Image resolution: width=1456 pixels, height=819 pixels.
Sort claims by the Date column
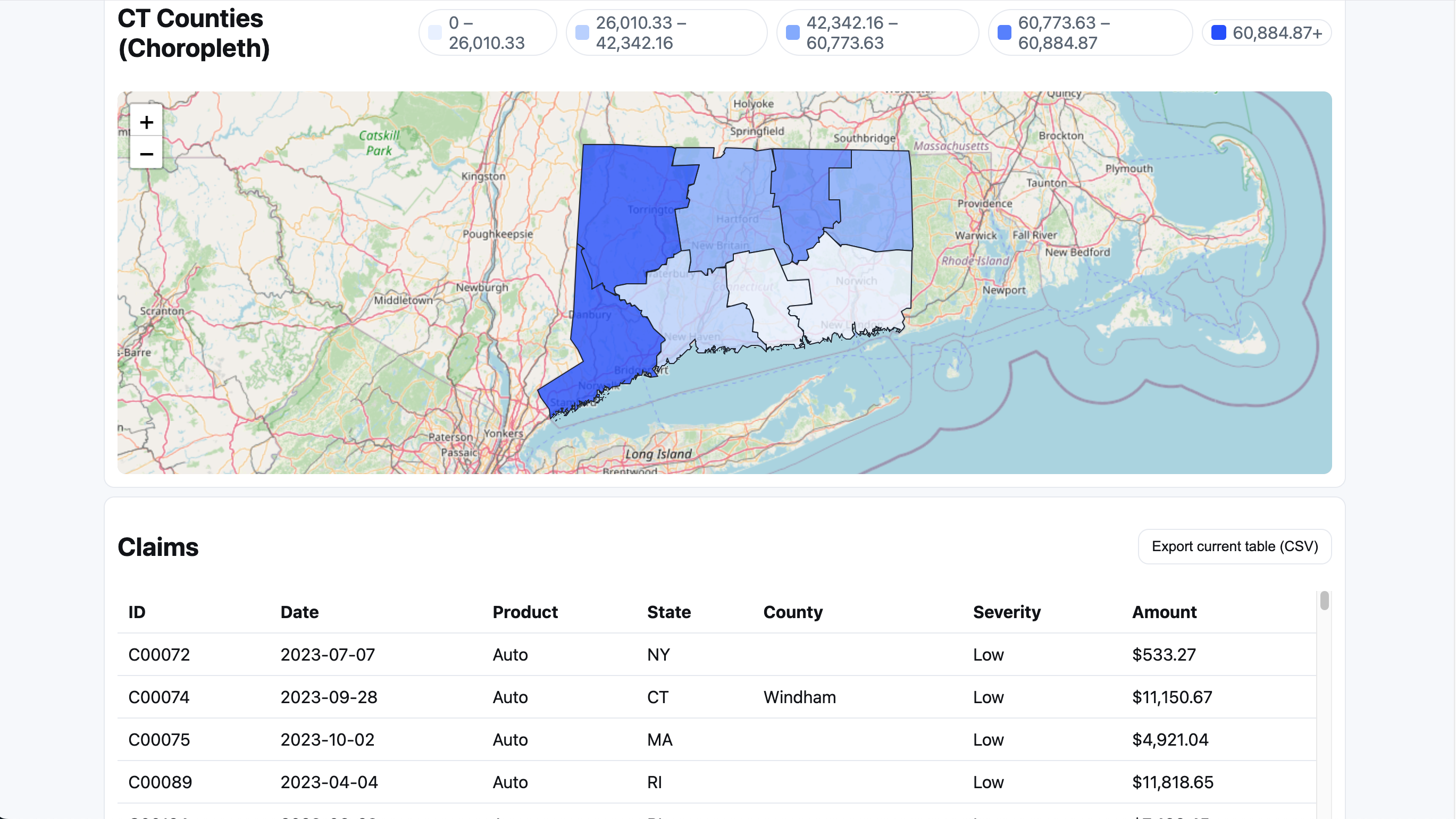299,612
